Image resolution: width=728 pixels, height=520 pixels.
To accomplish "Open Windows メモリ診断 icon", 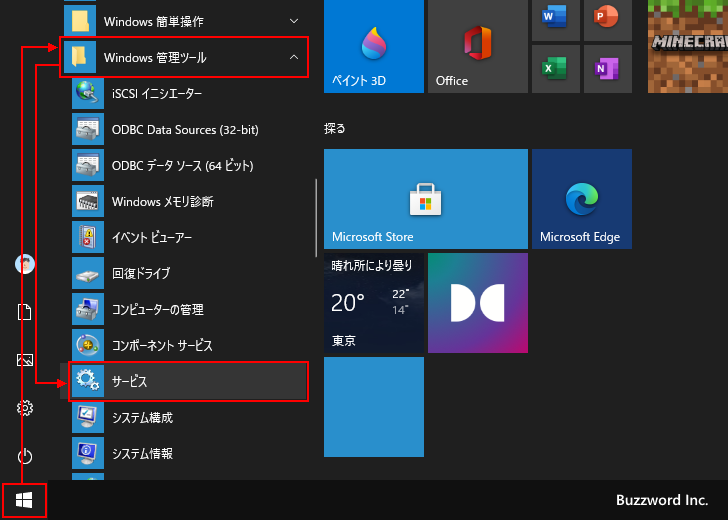I will point(88,202).
